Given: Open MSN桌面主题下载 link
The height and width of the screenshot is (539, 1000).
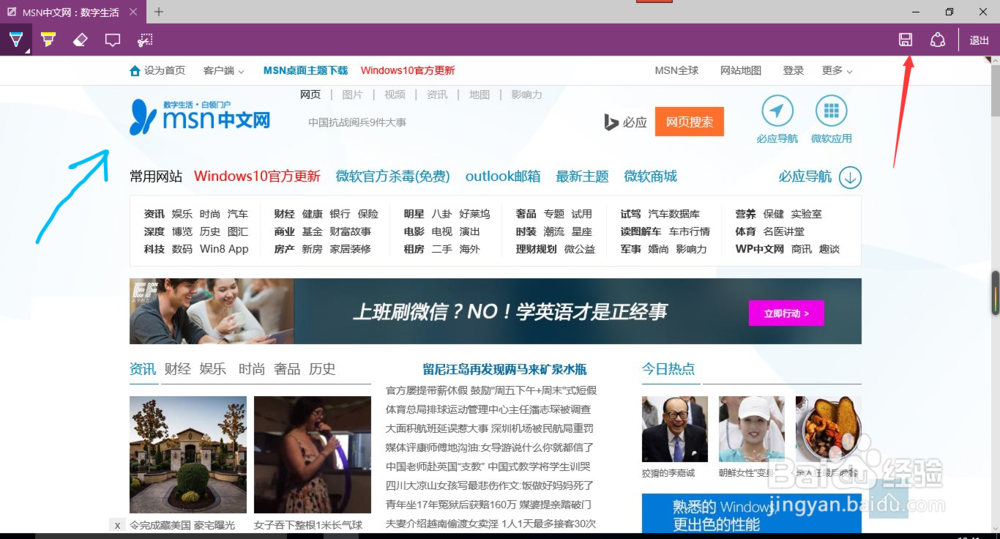Looking at the screenshot, I should coord(305,70).
